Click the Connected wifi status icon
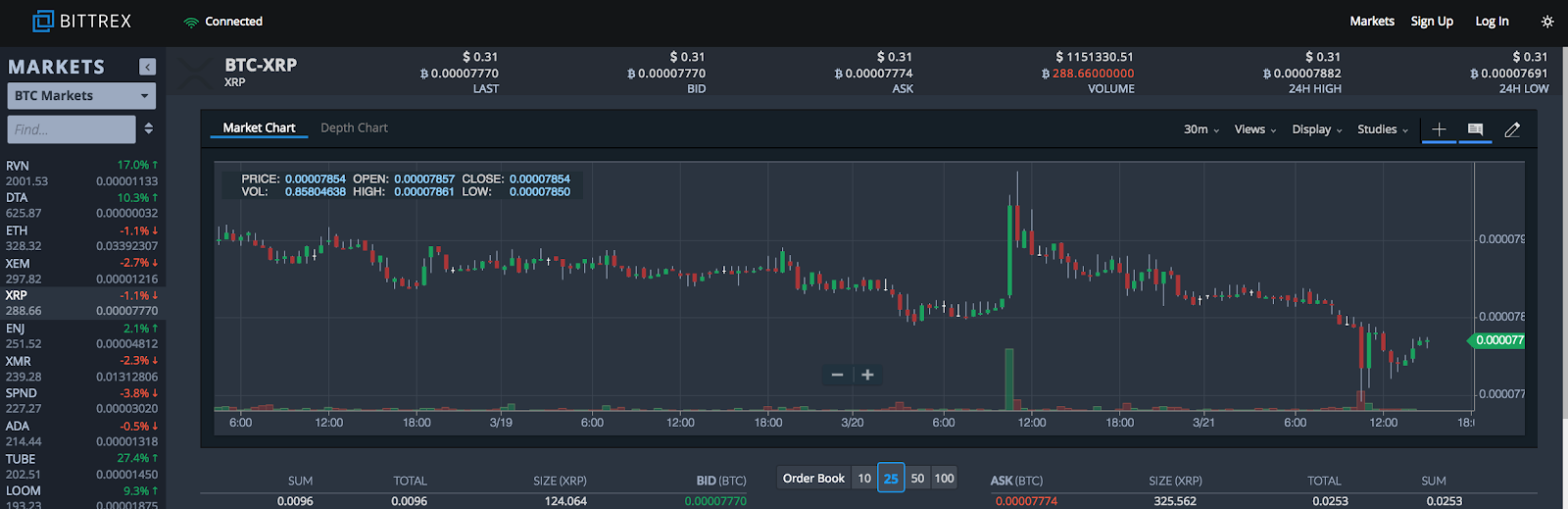1568x509 pixels. coord(191,22)
